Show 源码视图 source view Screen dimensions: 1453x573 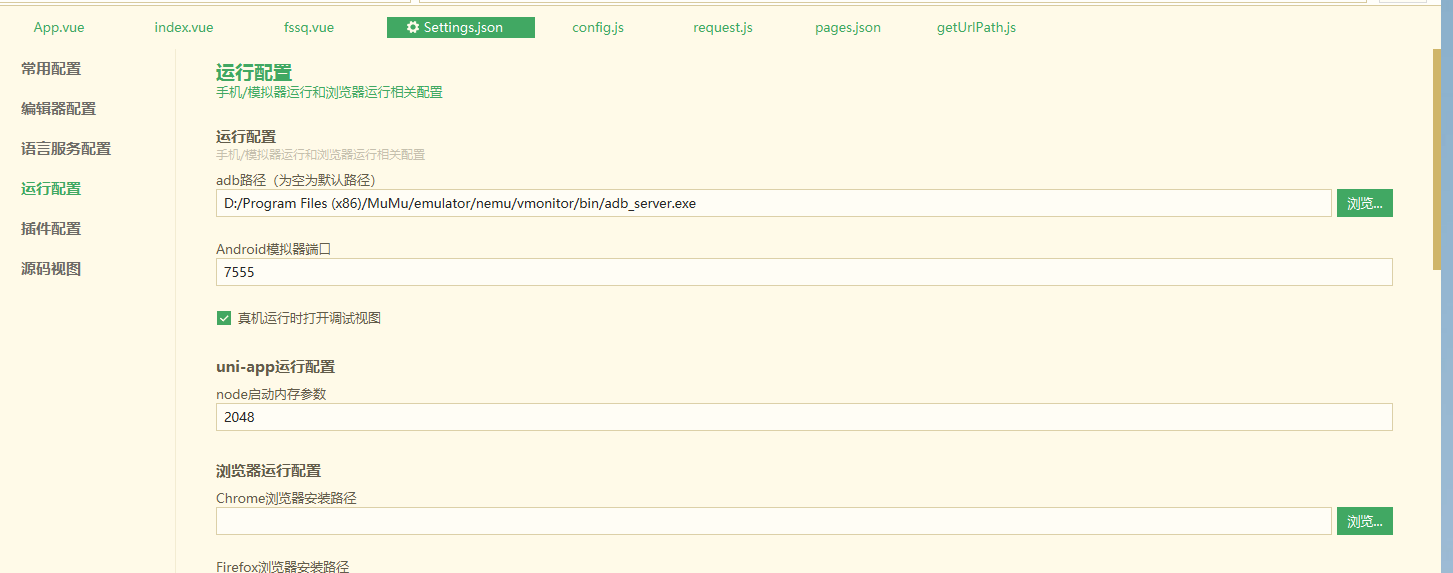pos(51,269)
